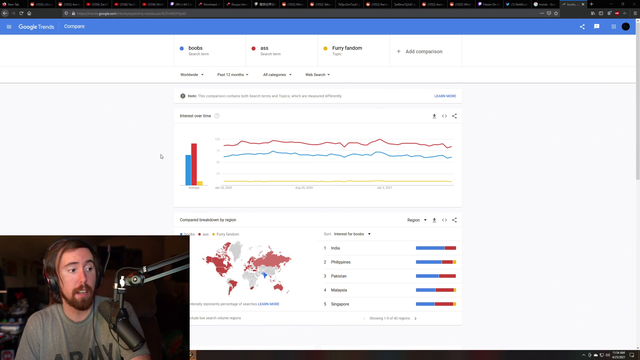Click LEARN MORE below the world map
Viewport: 640px width, 360px height.
[269, 304]
